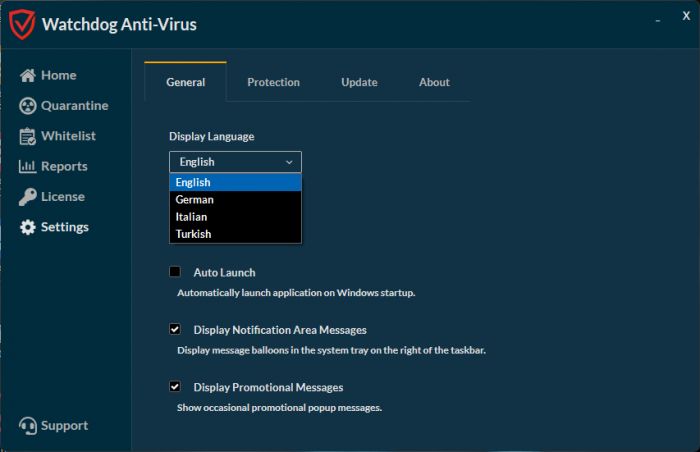Go to Home in sidebar
Viewport: 700px width, 452px height.
tap(59, 75)
